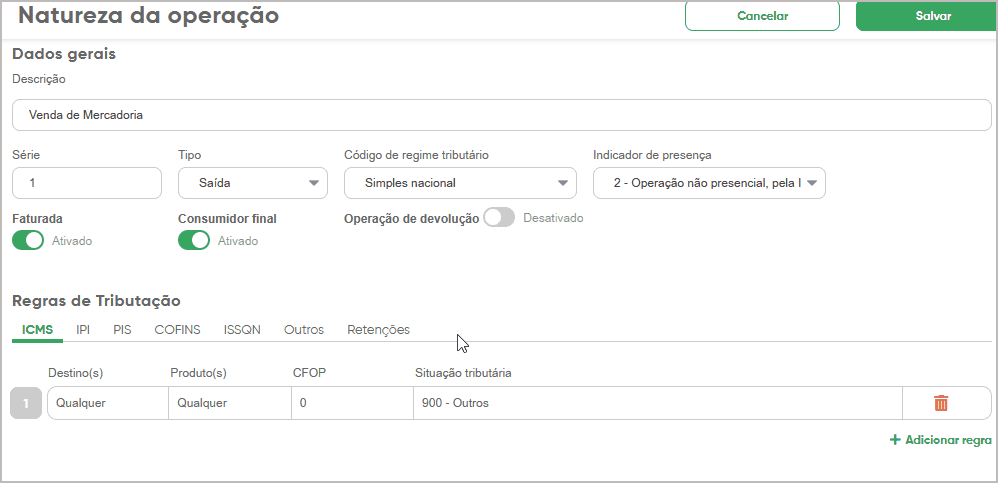Enable the Operação de devolução switch
The image size is (998, 483).
(x=499, y=218)
